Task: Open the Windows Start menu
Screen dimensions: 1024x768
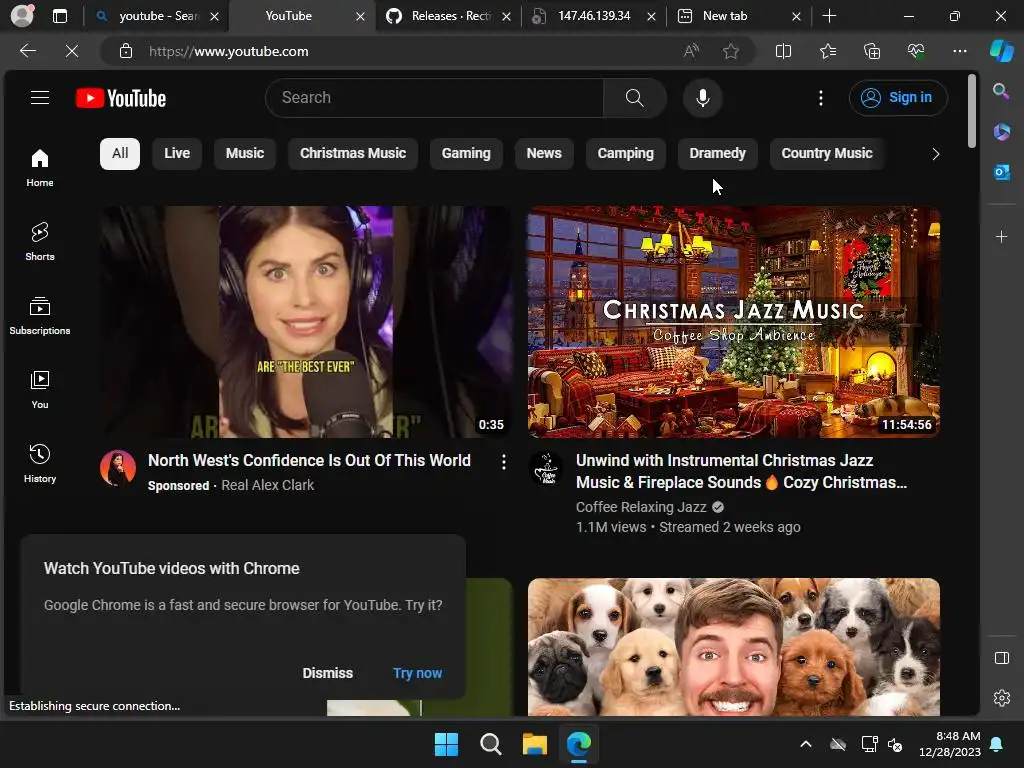Action: pyautogui.click(x=447, y=744)
